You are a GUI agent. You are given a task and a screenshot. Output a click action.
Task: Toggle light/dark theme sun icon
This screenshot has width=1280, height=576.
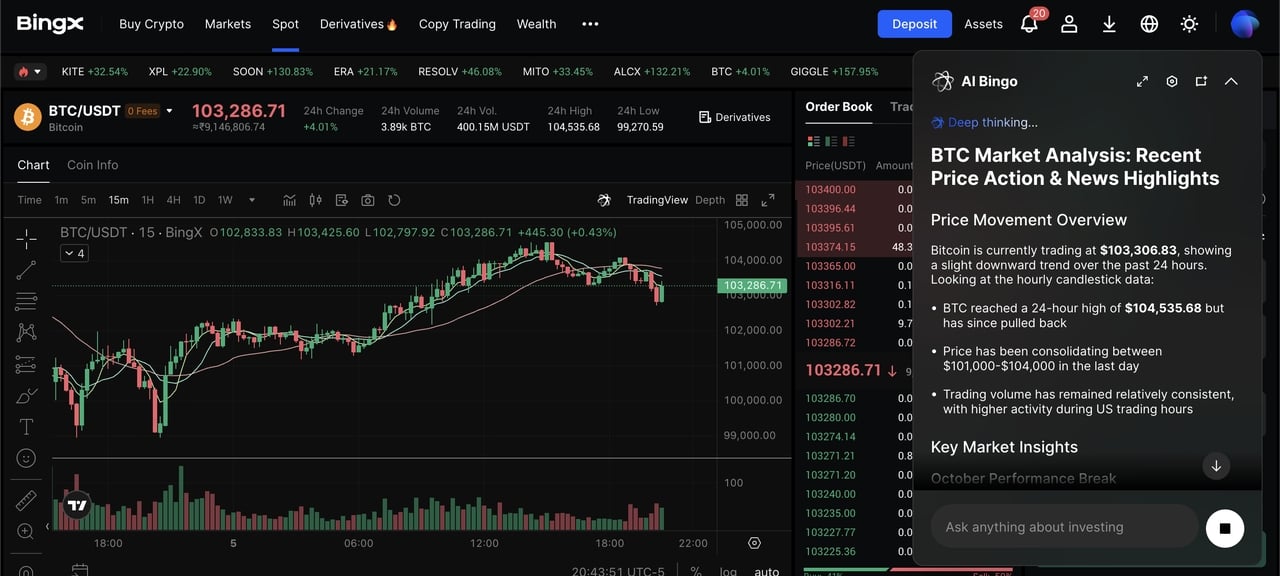pos(1189,24)
